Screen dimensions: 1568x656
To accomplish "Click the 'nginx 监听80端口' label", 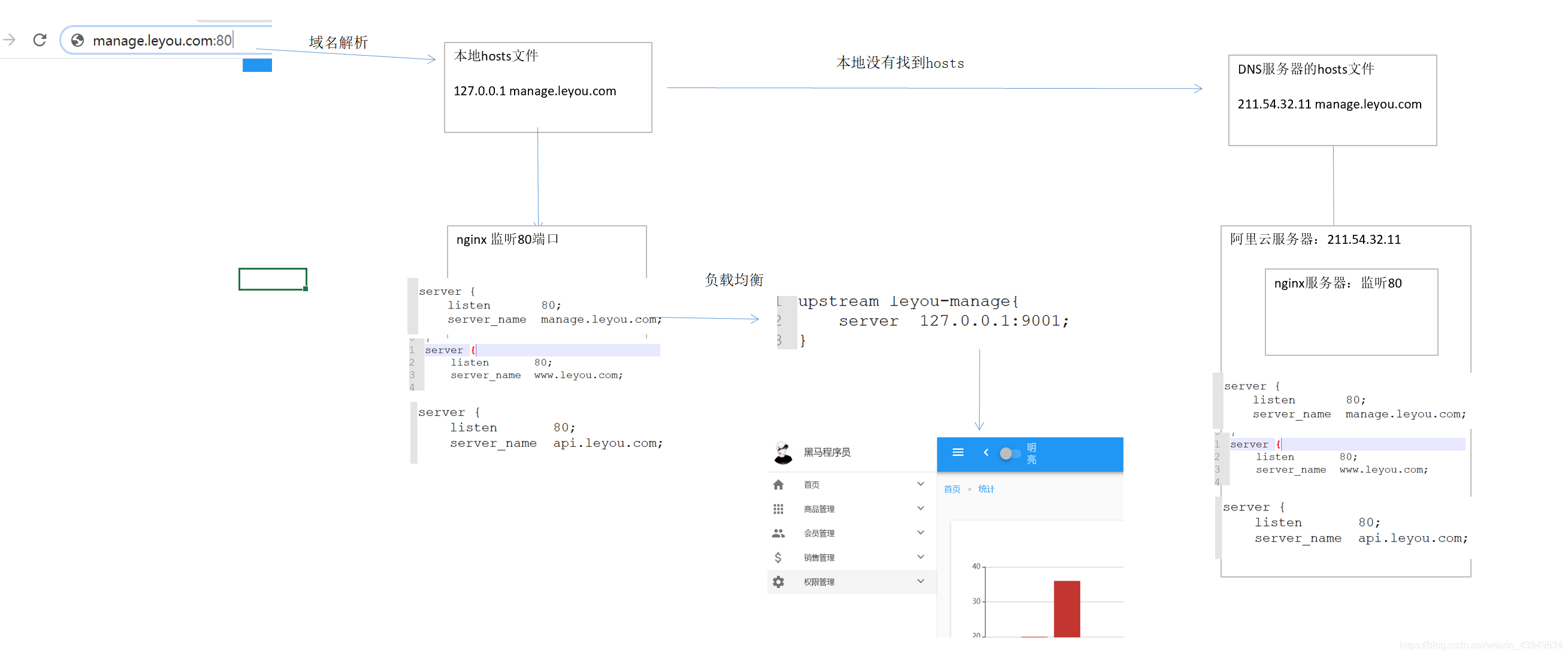I will (507, 239).
